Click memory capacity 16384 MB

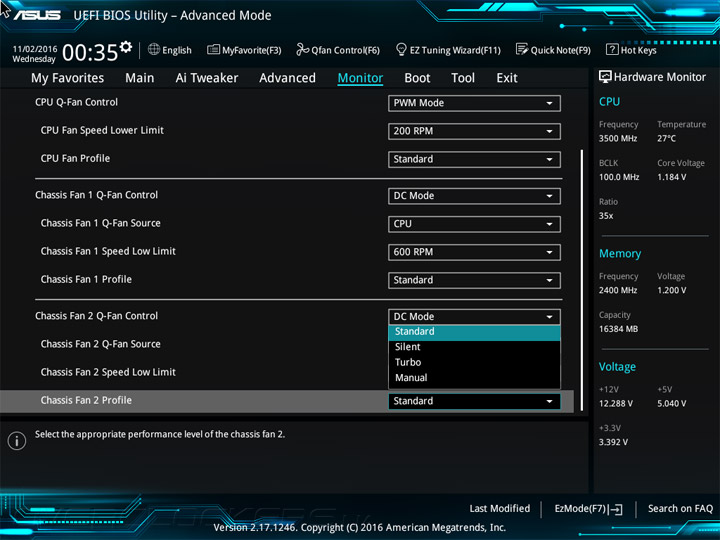coord(619,329)
